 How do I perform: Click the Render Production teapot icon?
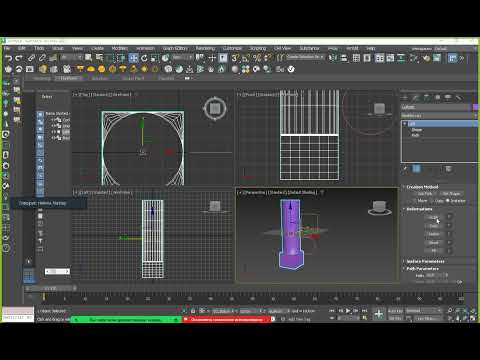[x=8, y=69]
